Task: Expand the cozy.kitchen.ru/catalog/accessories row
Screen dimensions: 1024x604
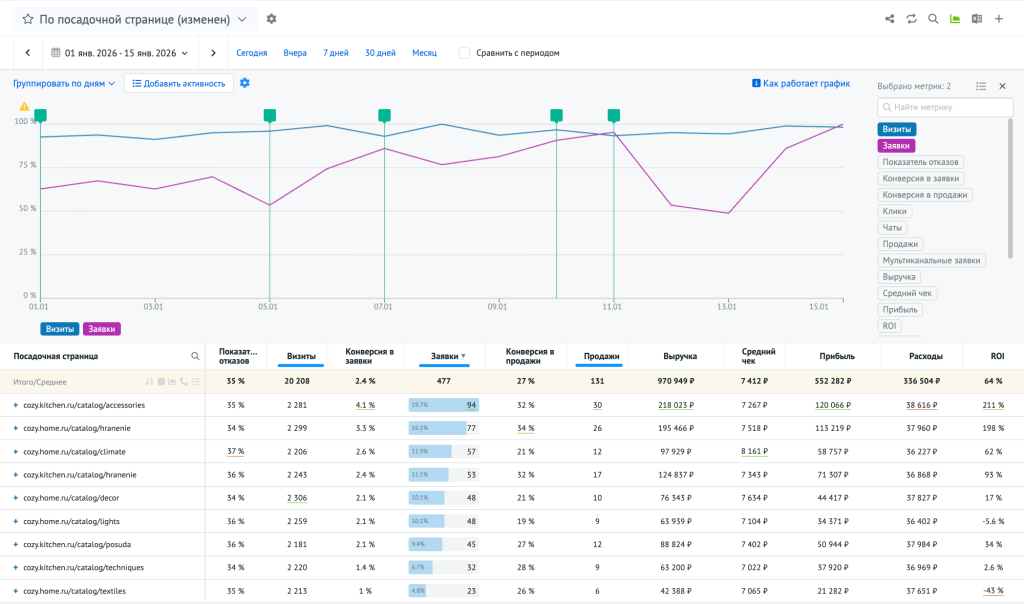Action: click(x=15, y=405)
